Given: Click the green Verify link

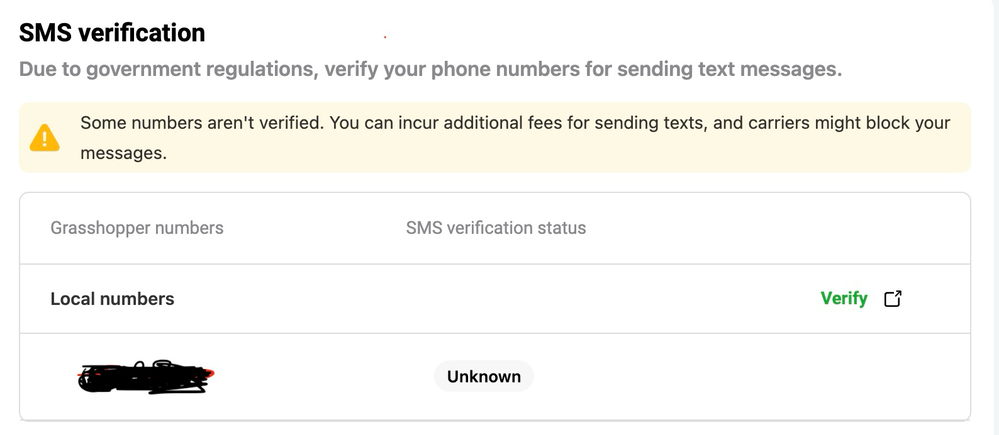Looking at the screenshot, I should pyautogui.click(x=844, y=298).
